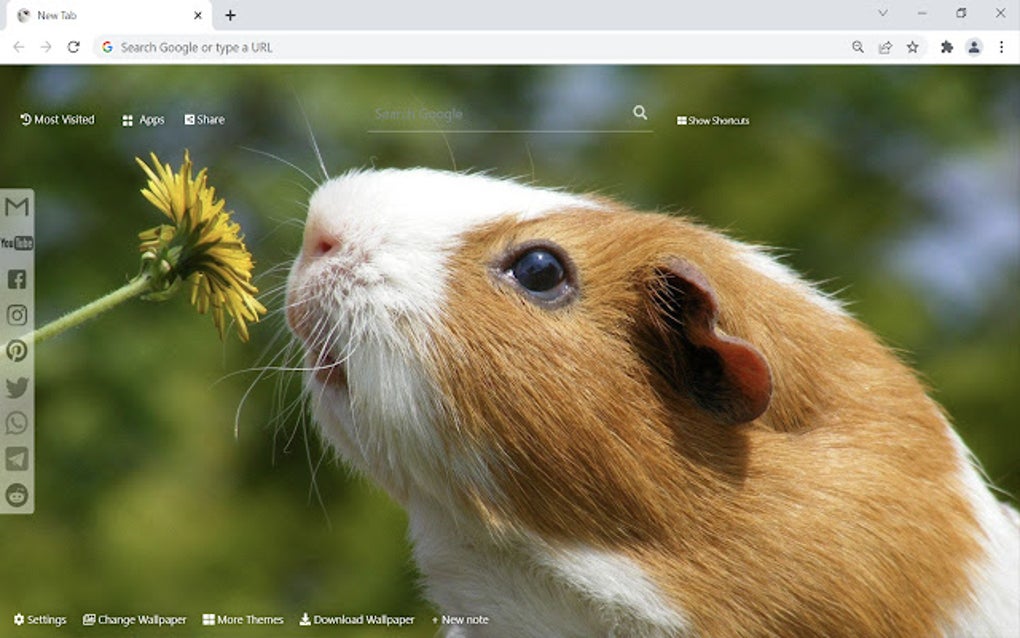Open the YouTube shortcut in the sidebar
This screenshot has height=638, width=1020.
[x=15, y=241]
